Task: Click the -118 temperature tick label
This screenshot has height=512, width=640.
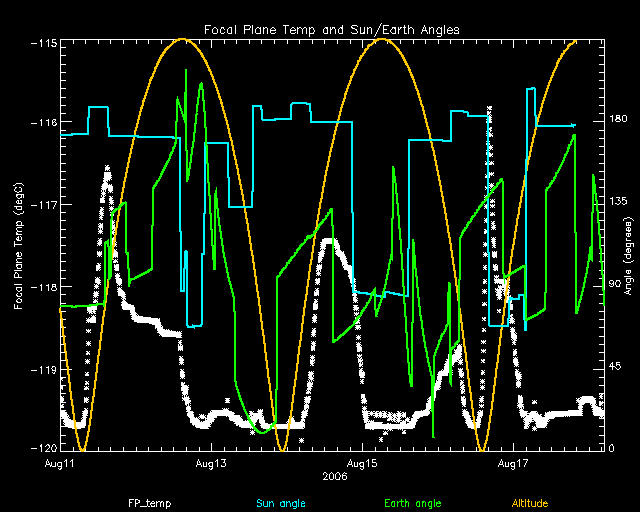Action: [42, 287]
